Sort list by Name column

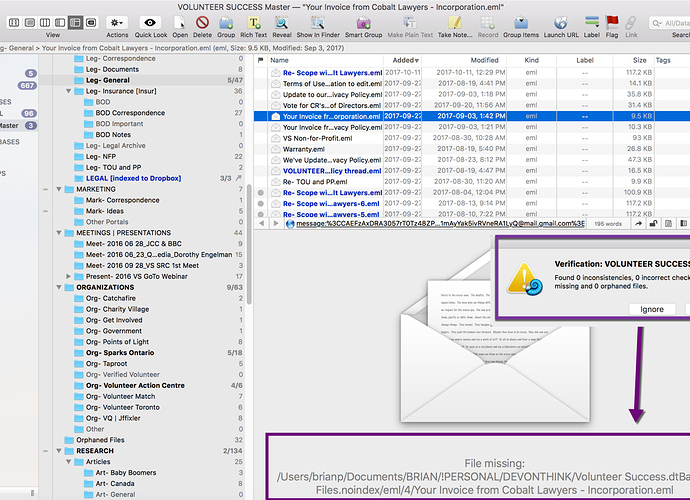pyautogui.click(x=325, y=60)
